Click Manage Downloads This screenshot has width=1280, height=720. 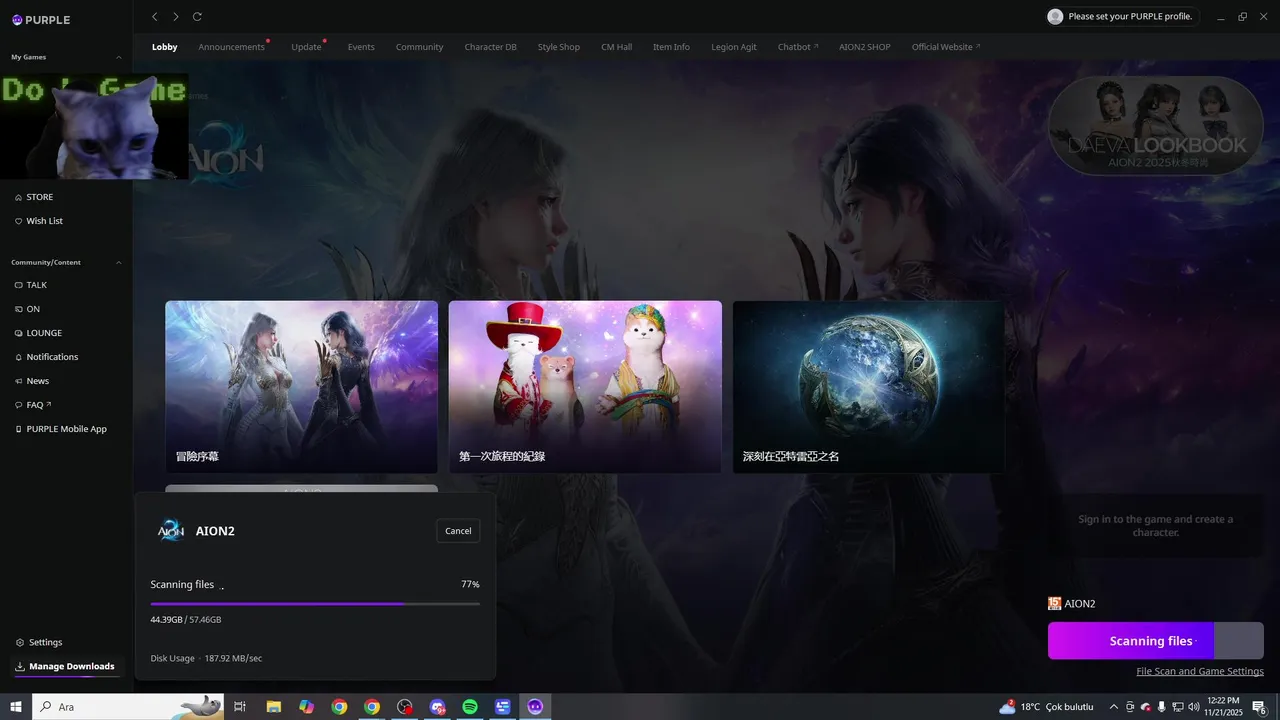point(66,666)
